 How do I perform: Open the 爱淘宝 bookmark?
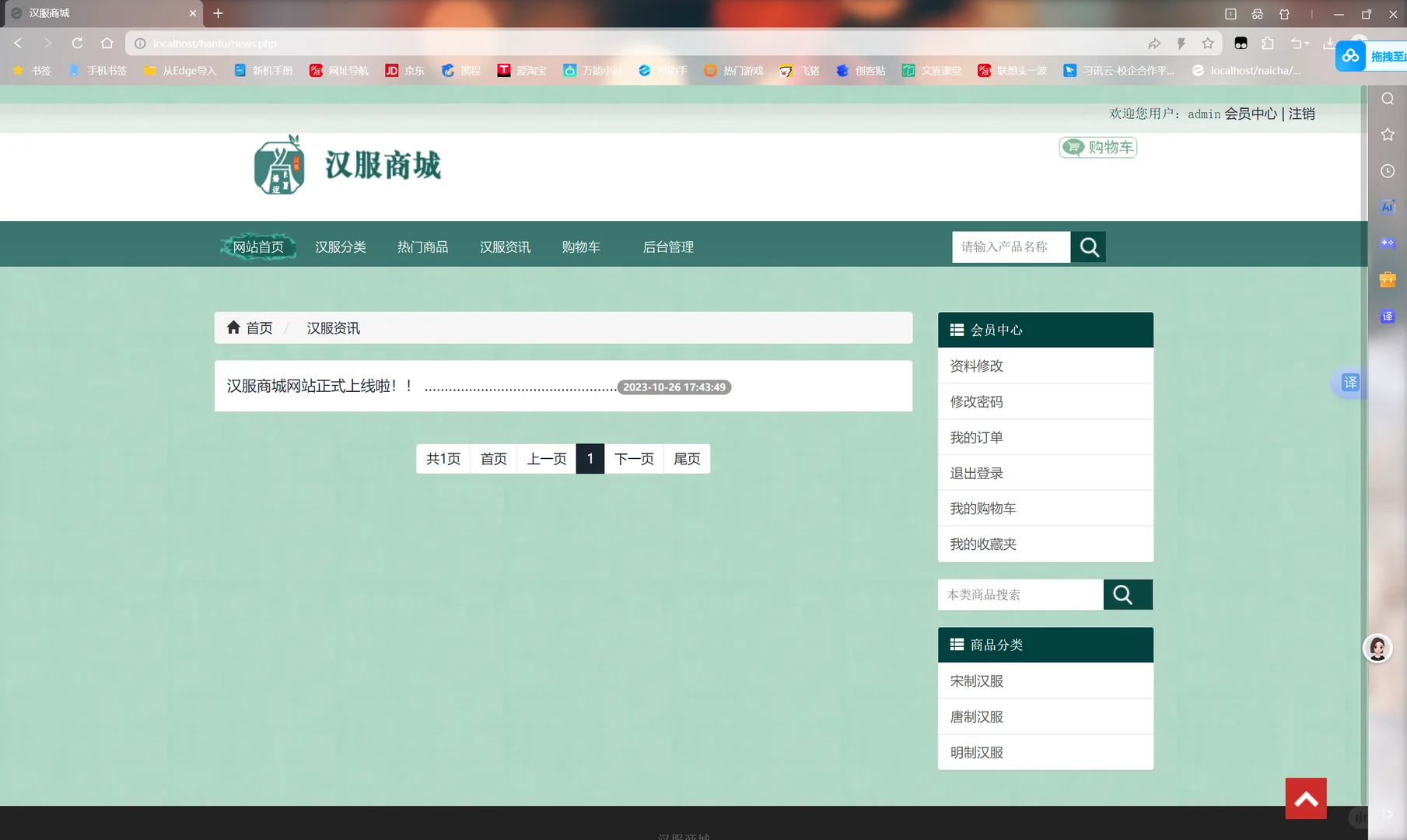[x=522, y=71]
